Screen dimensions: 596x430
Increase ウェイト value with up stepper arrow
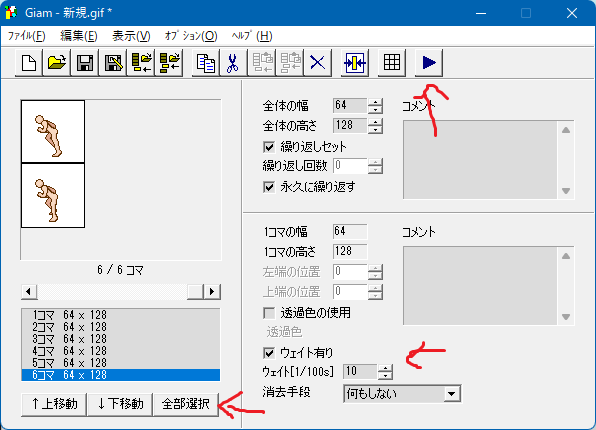tap(385, 368)
